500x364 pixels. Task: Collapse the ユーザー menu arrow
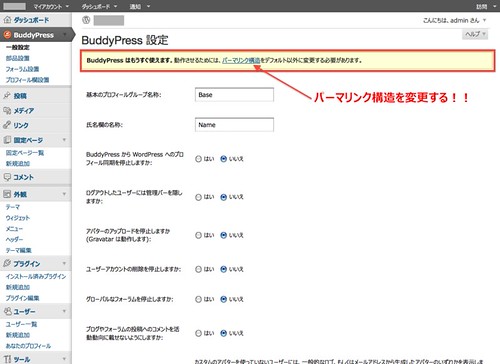[x=64, y=311]
